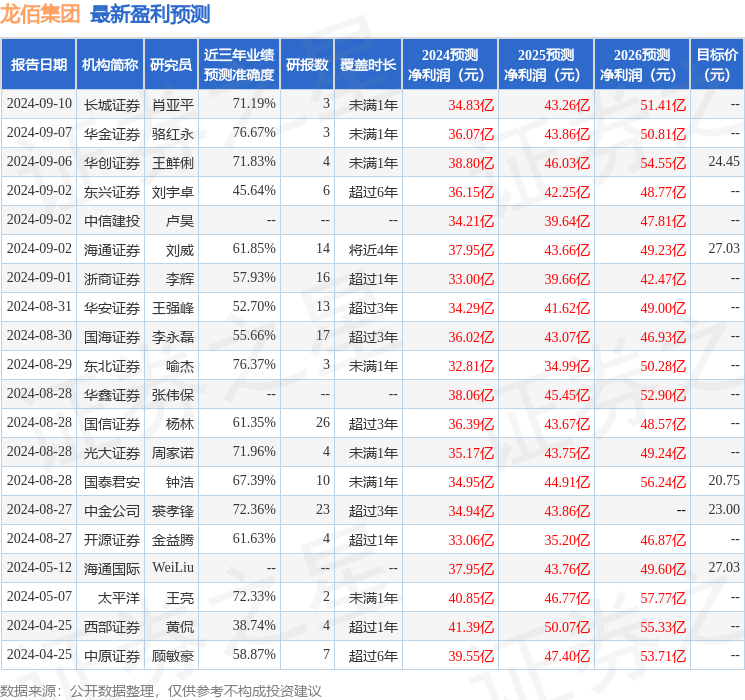
Task: Click the 机构简称 column header
Action: [110, 65]
